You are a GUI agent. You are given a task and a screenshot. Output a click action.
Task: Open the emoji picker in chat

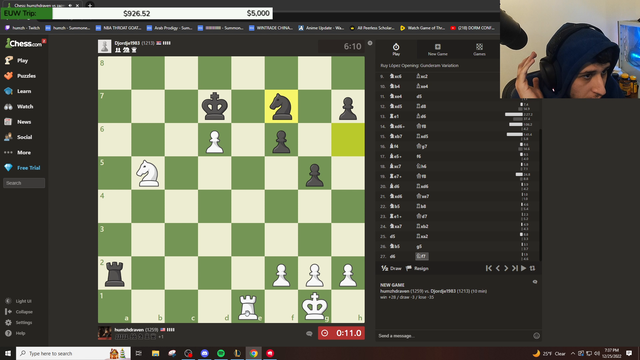[536, 336]
